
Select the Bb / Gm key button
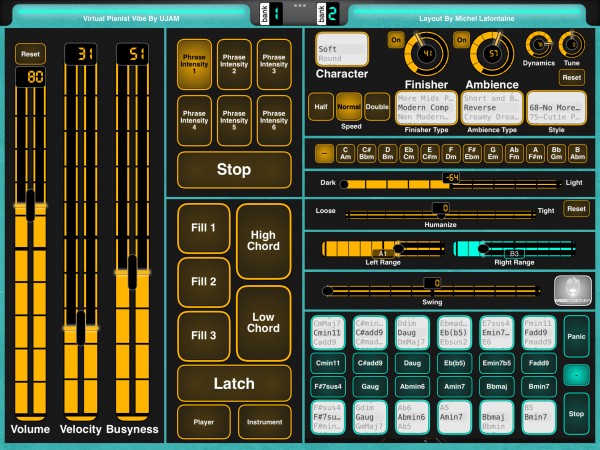click(x=556, y=153)
